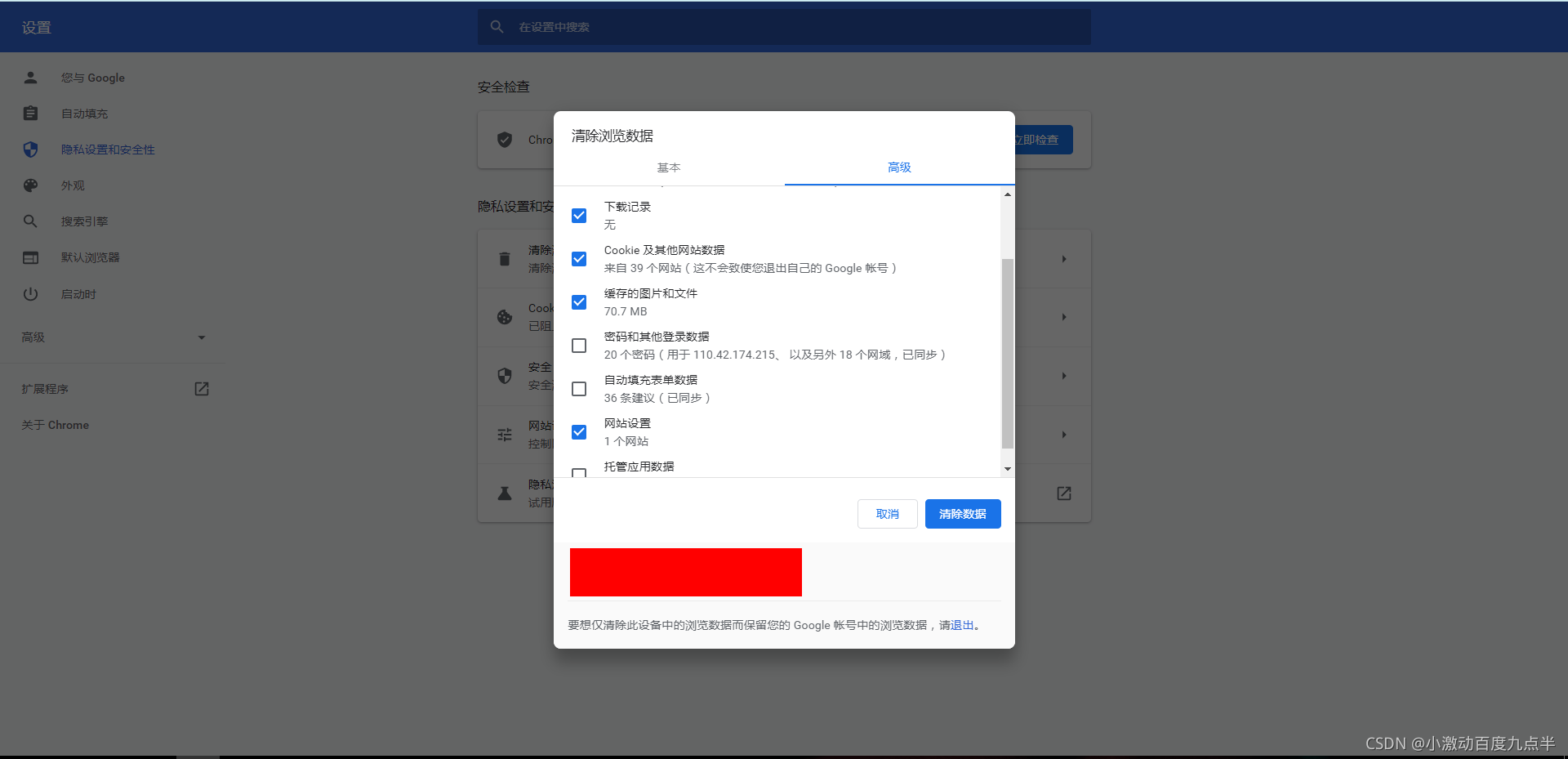
Task: Click the default browser window icon
Action: coord(30,257)
